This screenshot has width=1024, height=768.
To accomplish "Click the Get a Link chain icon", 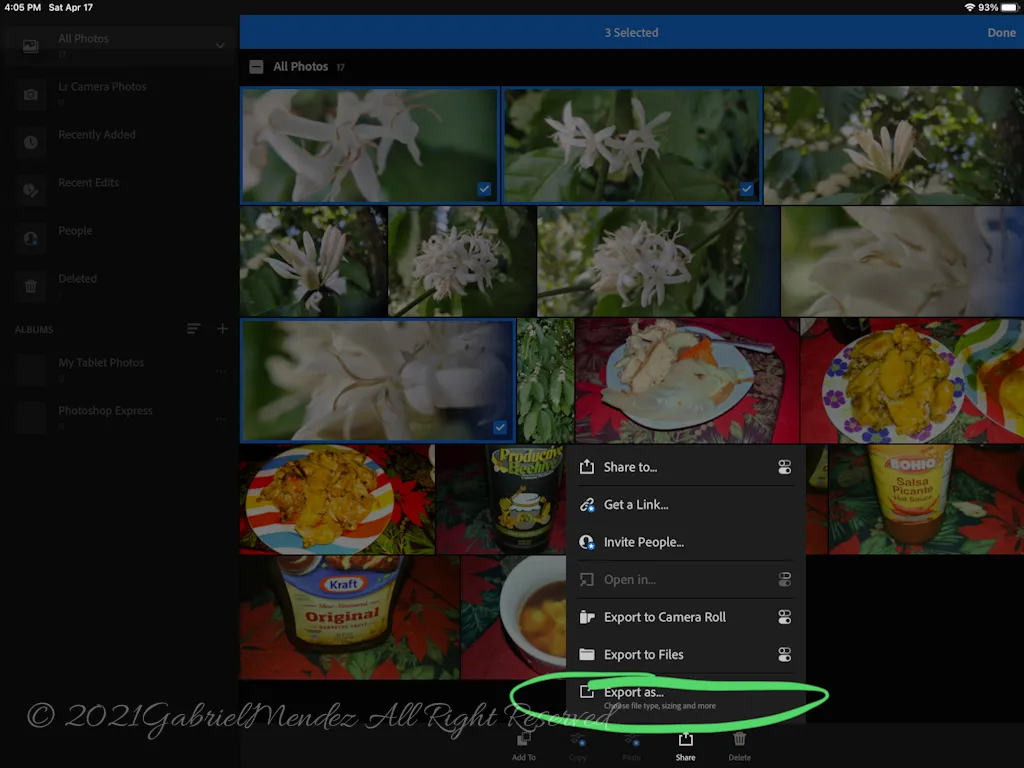I will click(x=587, y=505).
